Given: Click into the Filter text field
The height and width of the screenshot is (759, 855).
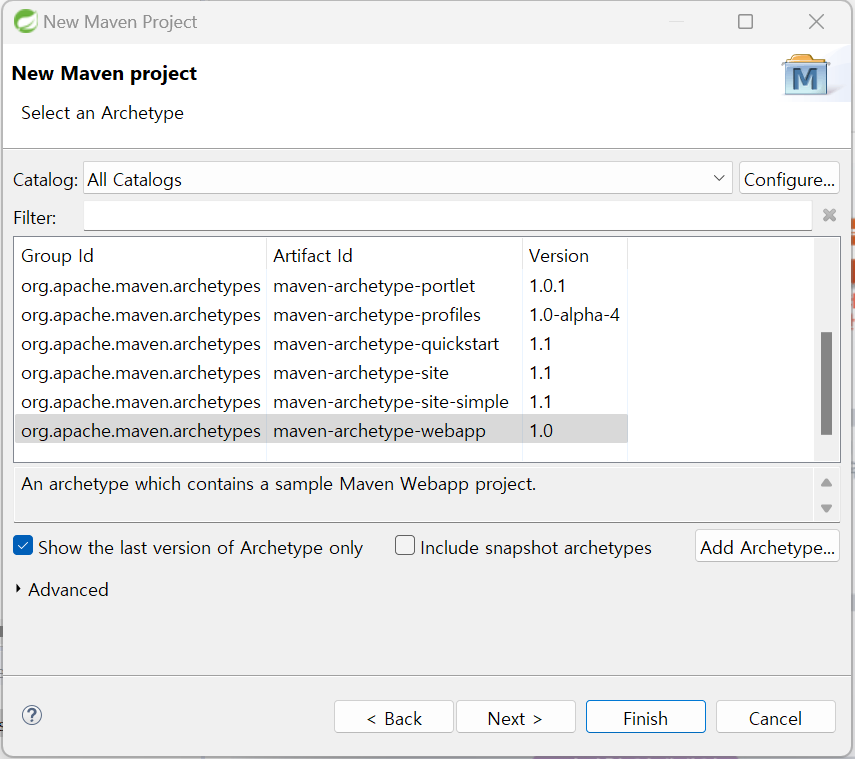Looking at the screenshot, I should [447, 216].
